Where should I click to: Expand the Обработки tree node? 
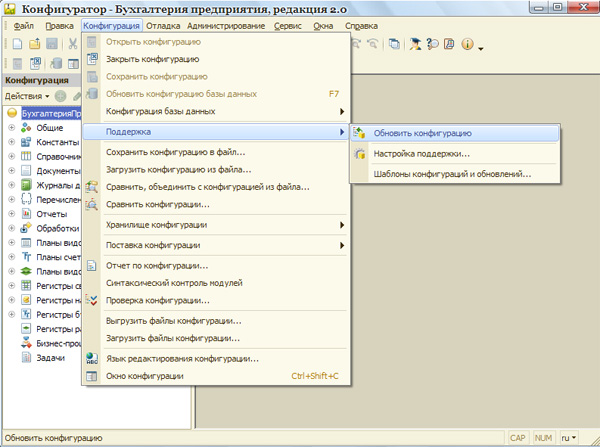pos(11,228)
